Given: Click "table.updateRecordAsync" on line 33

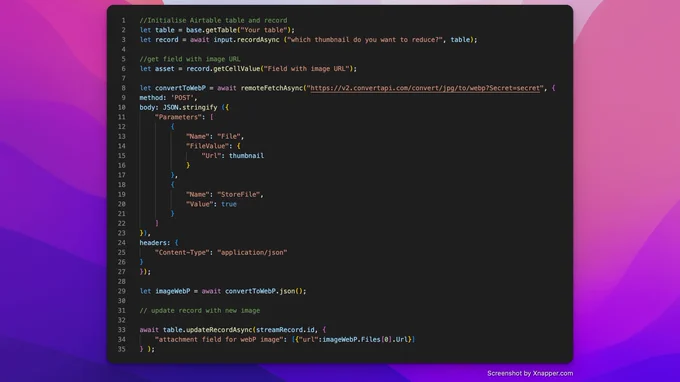Looking at the screenshot, I should (207, 330).
